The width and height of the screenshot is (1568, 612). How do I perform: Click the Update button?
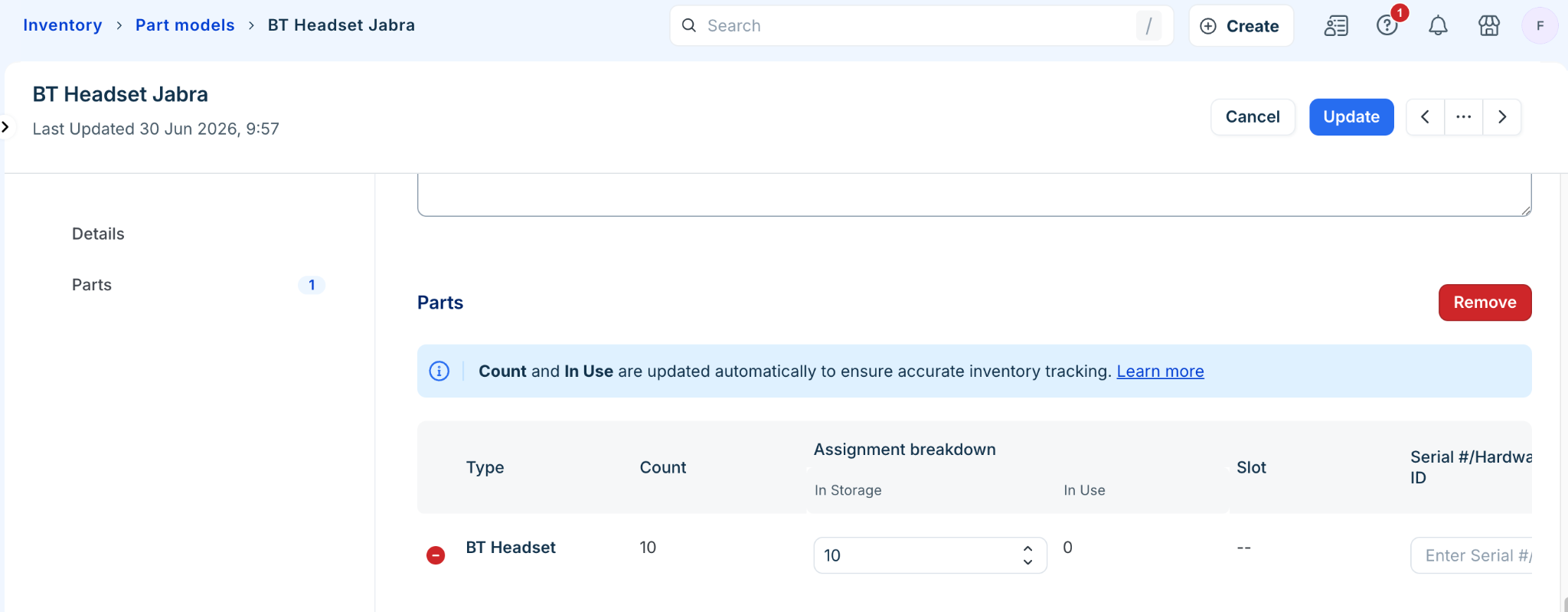point(1351,117)
